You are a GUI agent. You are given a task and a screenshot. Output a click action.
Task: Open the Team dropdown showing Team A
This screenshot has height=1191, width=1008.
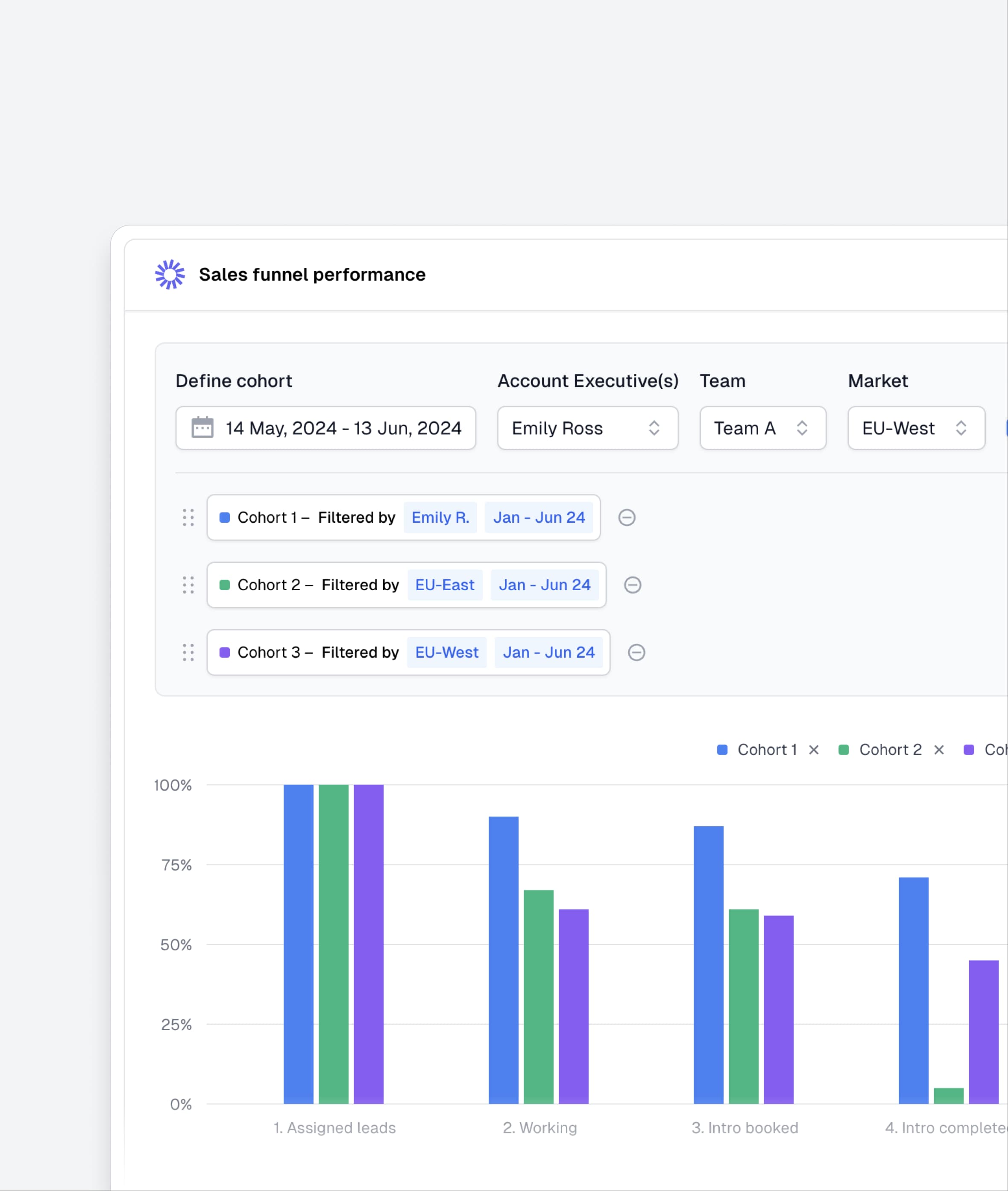pyautogui.click(x=762, y=428)
